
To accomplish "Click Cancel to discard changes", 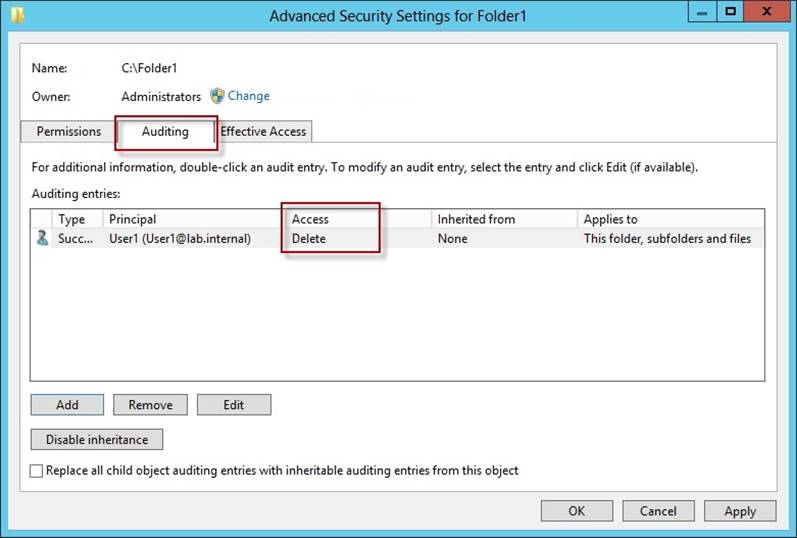I will [x=658, y=511].
